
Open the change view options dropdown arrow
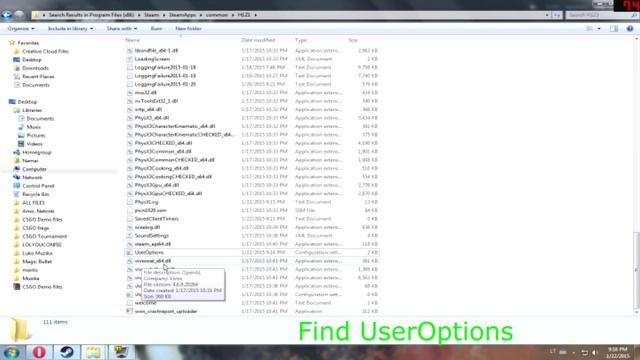(x=599, y=29)
